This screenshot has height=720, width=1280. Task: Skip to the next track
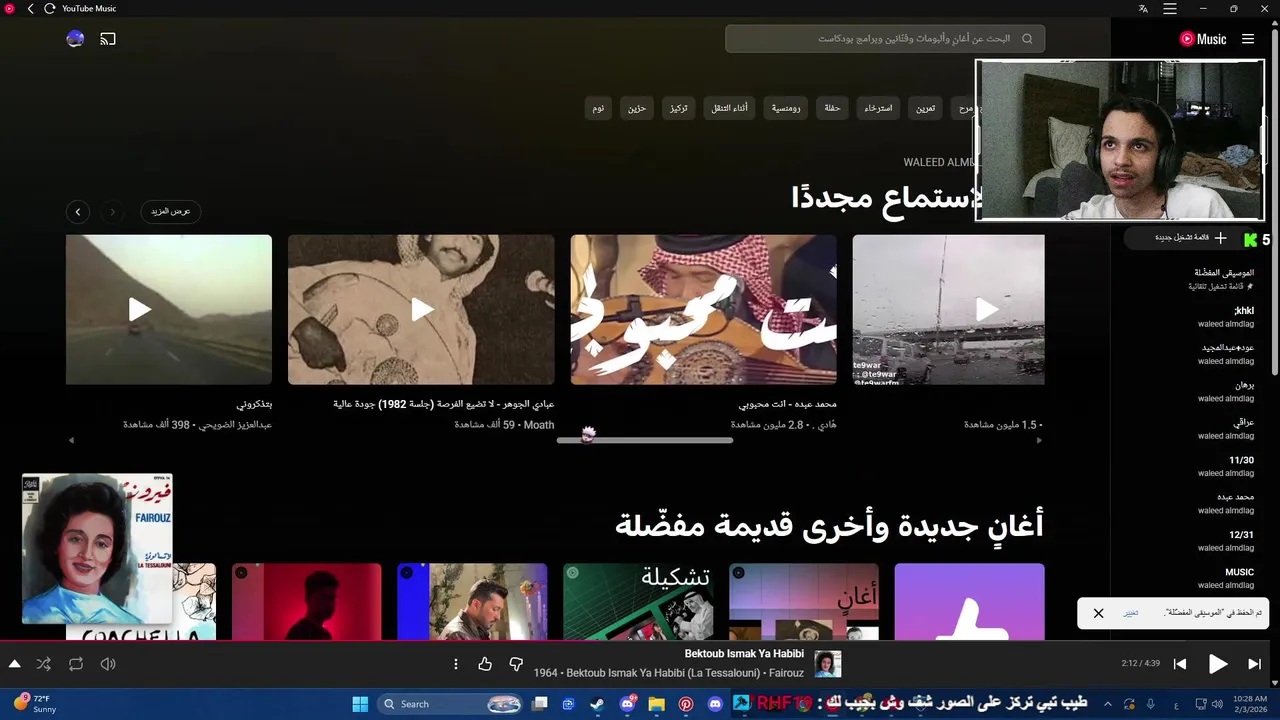(x=1254, y=664)
